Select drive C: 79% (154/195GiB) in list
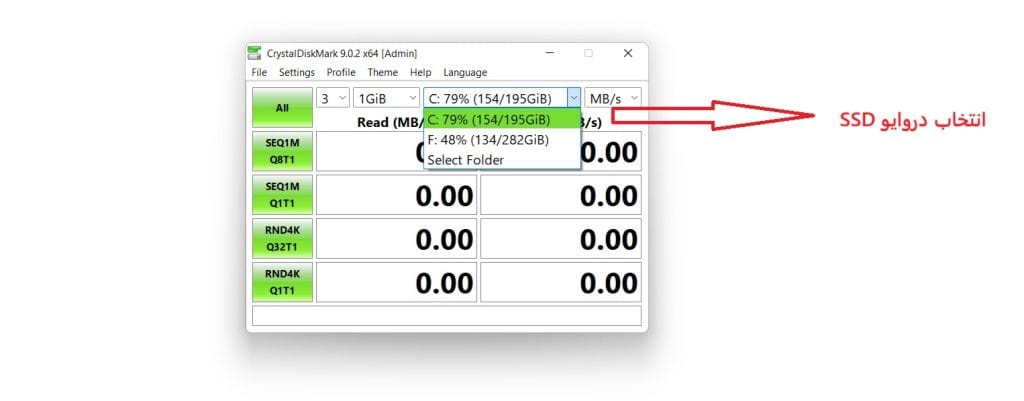 [x=502, y=120]
